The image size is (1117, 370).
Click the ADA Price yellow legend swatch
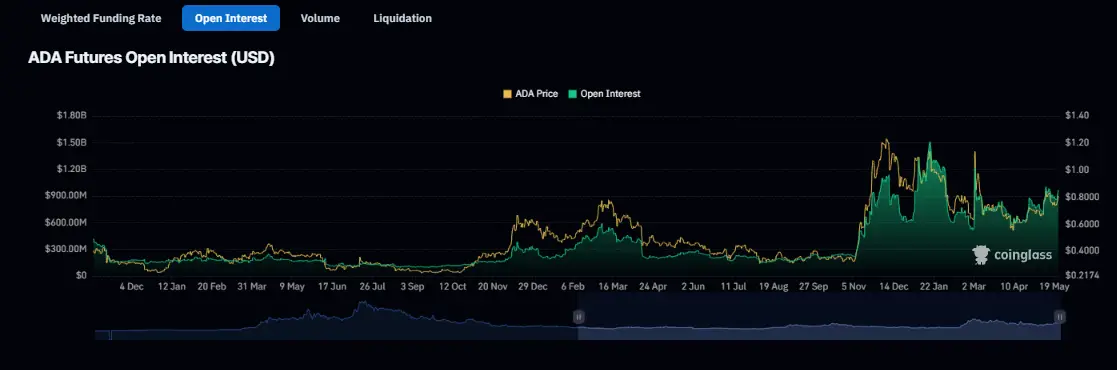coord(507,93)
